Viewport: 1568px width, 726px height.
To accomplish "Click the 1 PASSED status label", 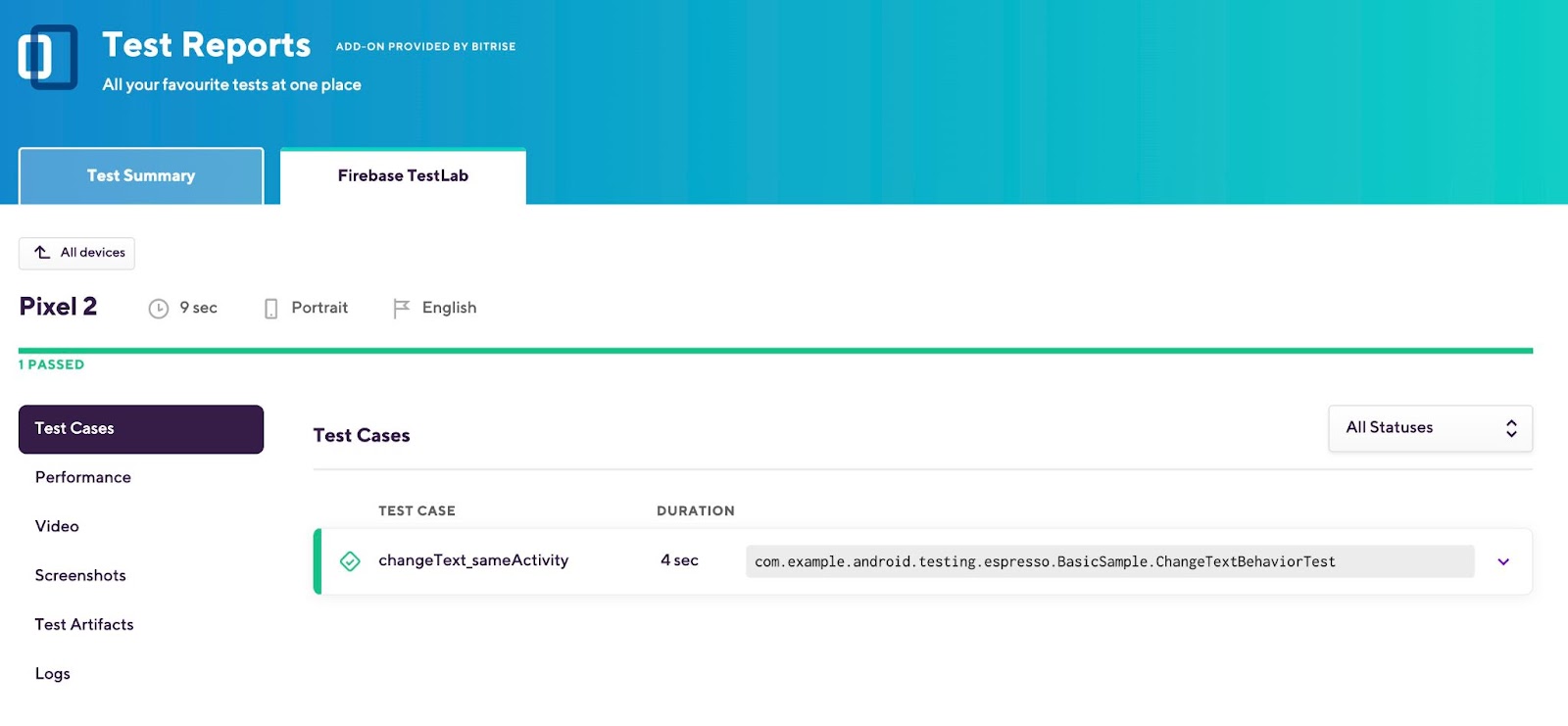I will click(x=51, y=364).
